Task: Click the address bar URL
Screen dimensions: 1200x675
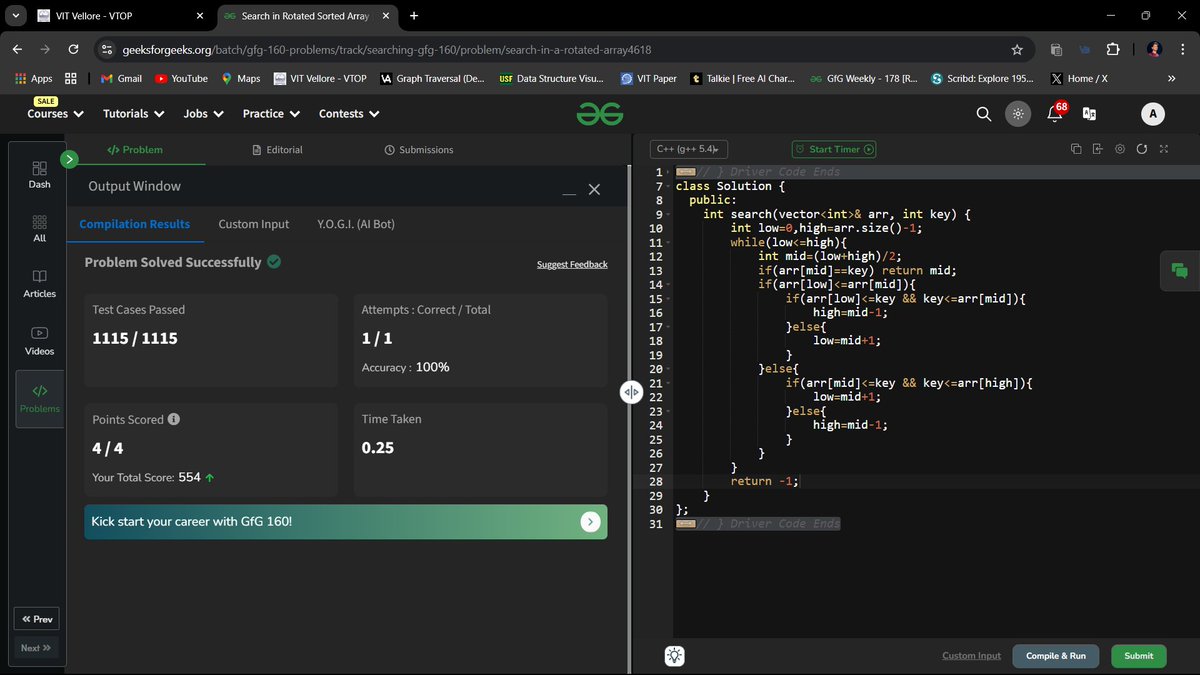Action: [389, 49]
